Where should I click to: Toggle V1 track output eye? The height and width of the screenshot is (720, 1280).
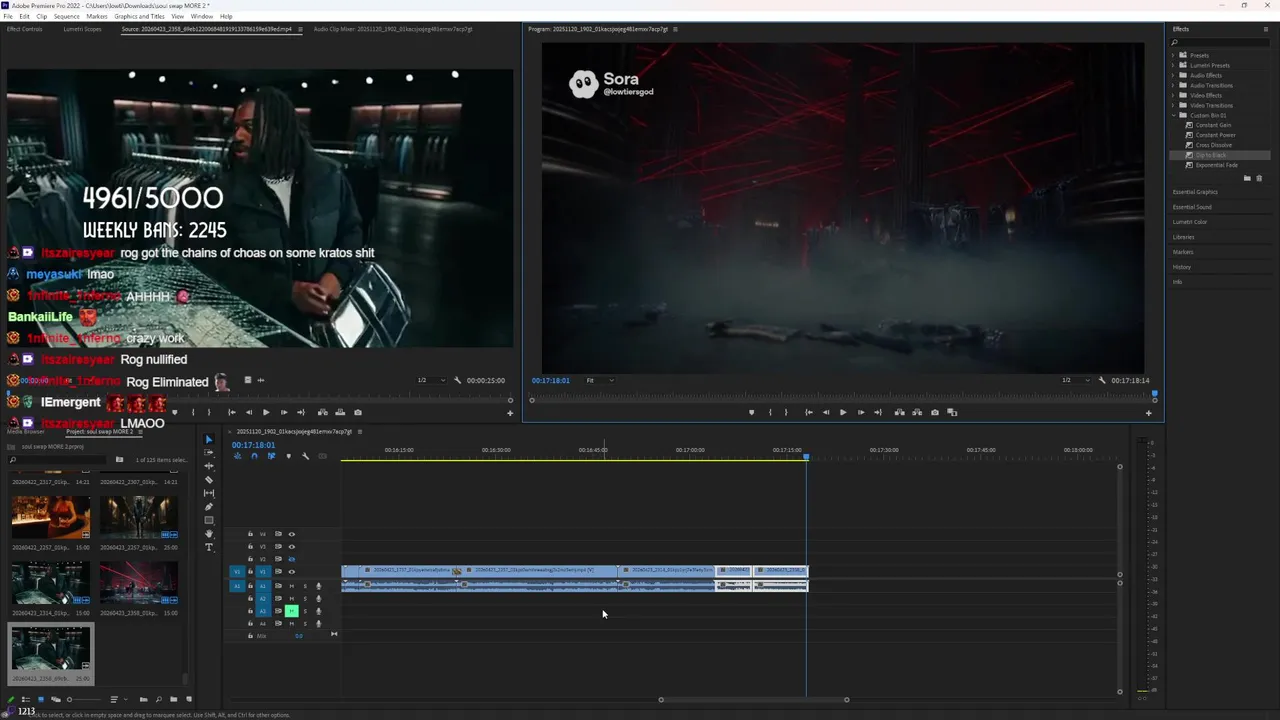292,572
